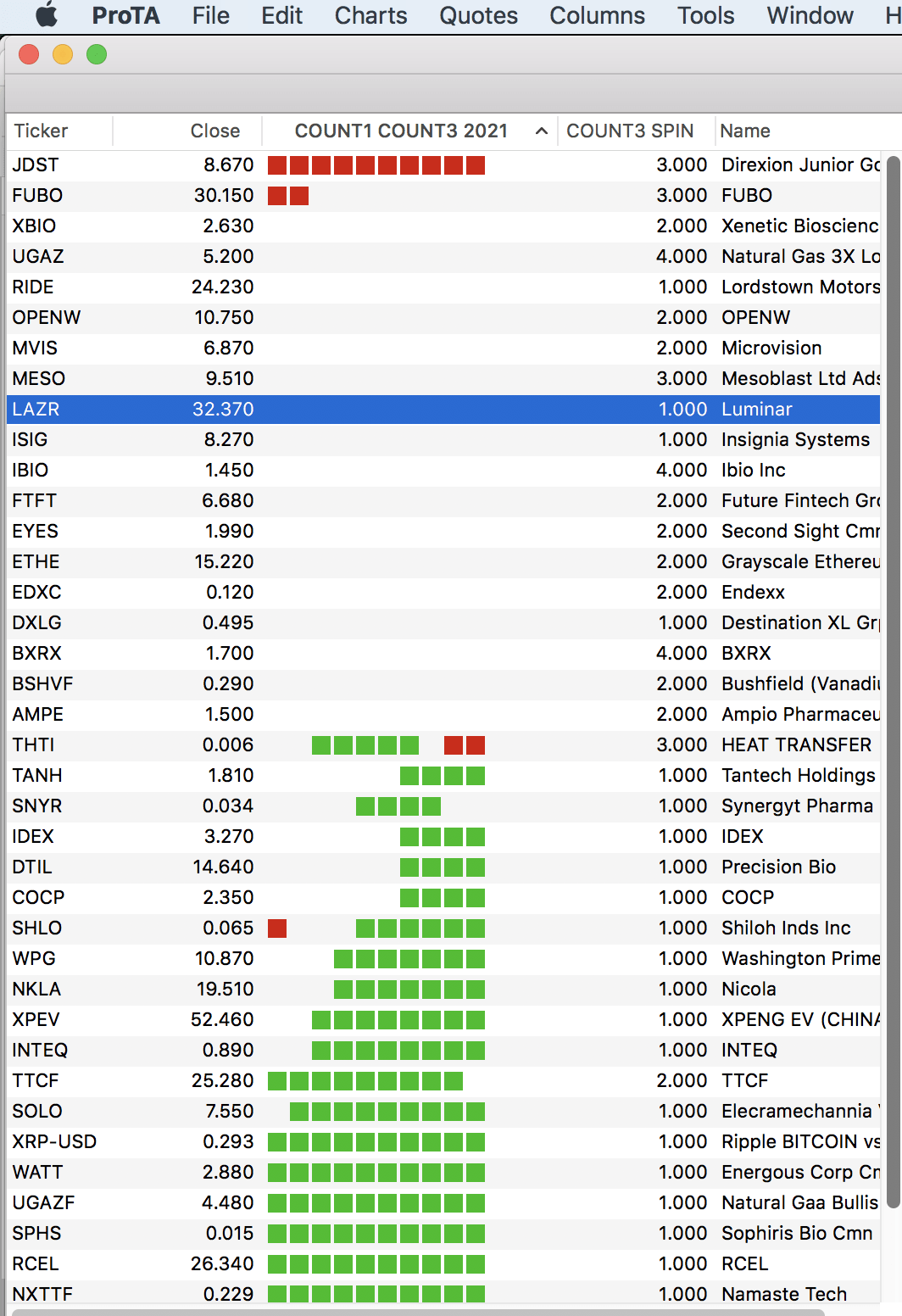Select the UGAZ ticker row

443,256
